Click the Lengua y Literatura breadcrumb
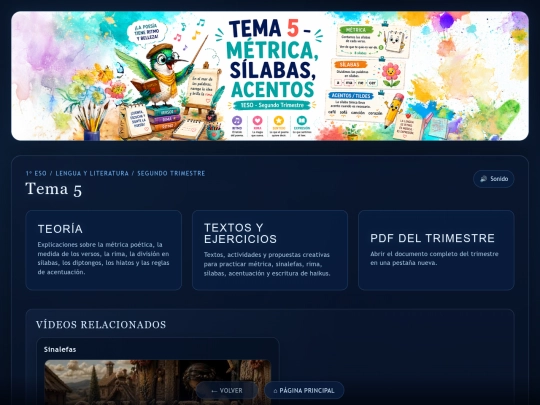 (92, 173)
